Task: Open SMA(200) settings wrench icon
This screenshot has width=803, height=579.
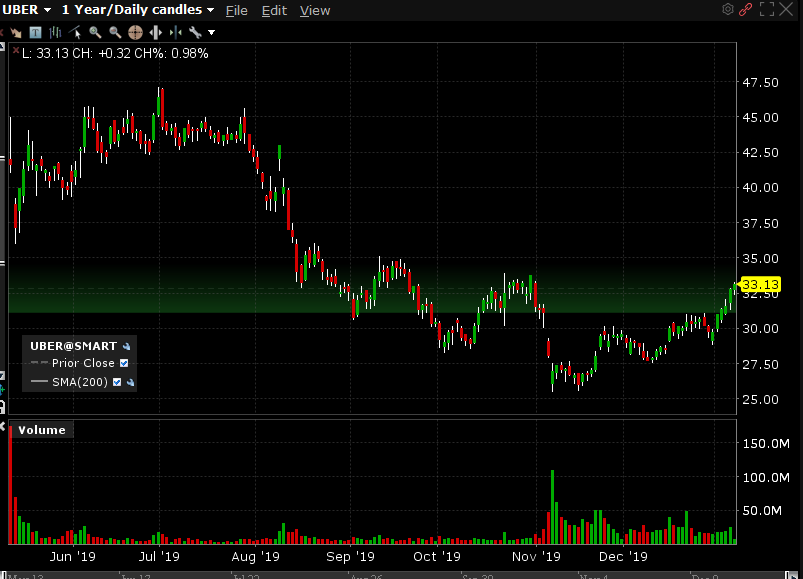Action: (130, 382)
